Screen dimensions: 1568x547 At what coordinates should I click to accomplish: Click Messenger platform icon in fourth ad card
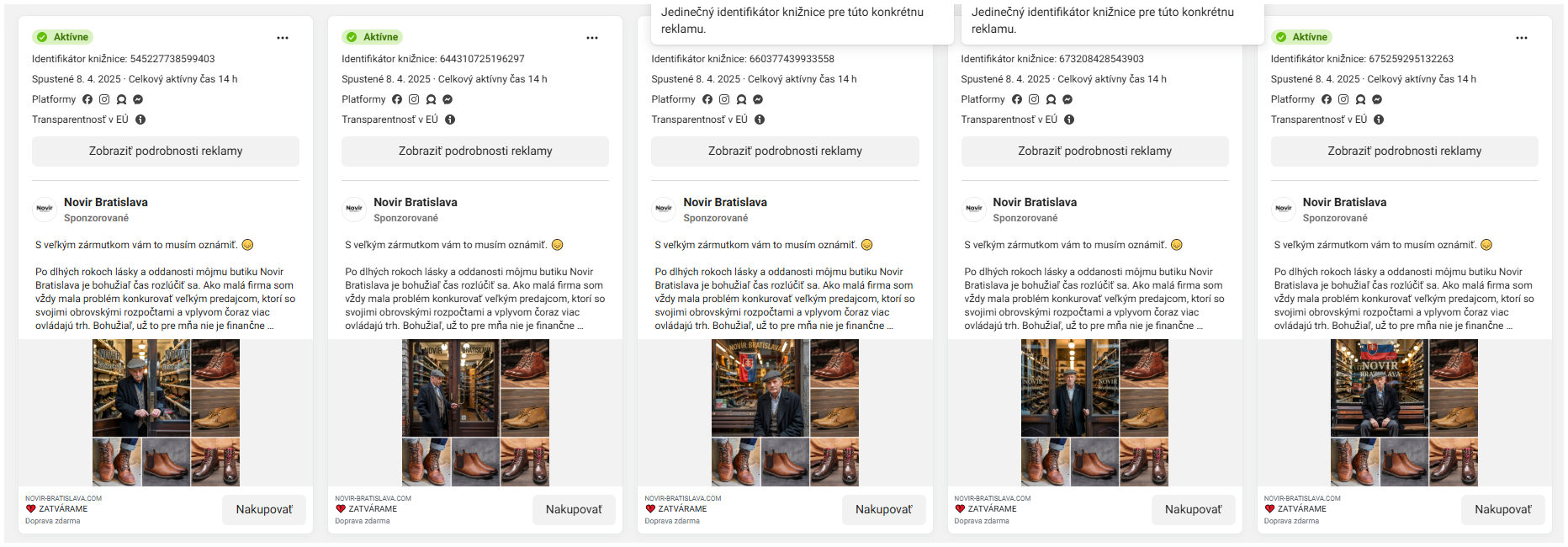tap(1067, 99)
